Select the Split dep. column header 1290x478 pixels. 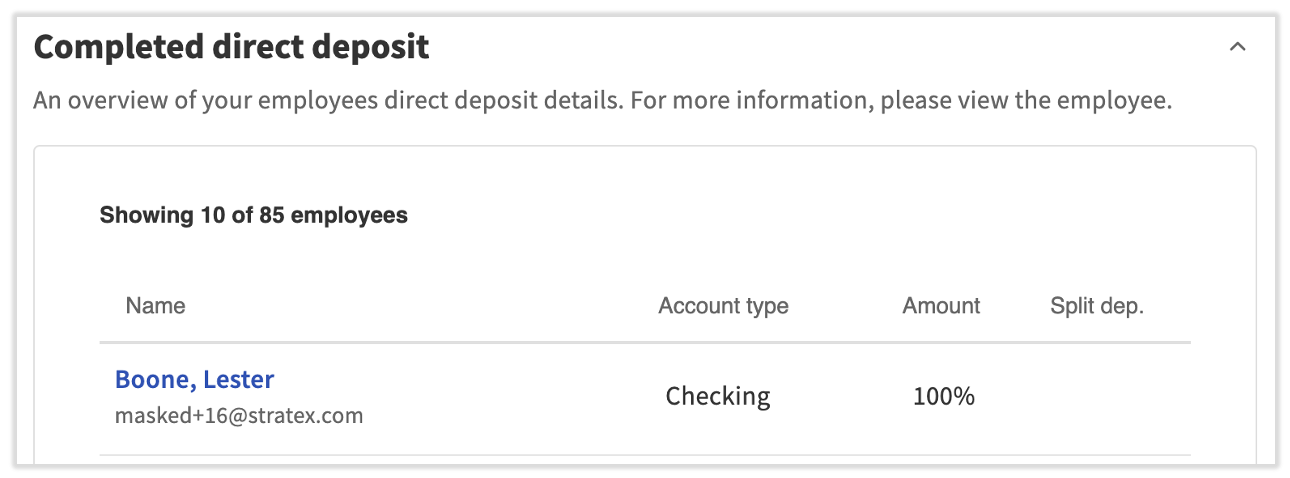click(1096, 306)
